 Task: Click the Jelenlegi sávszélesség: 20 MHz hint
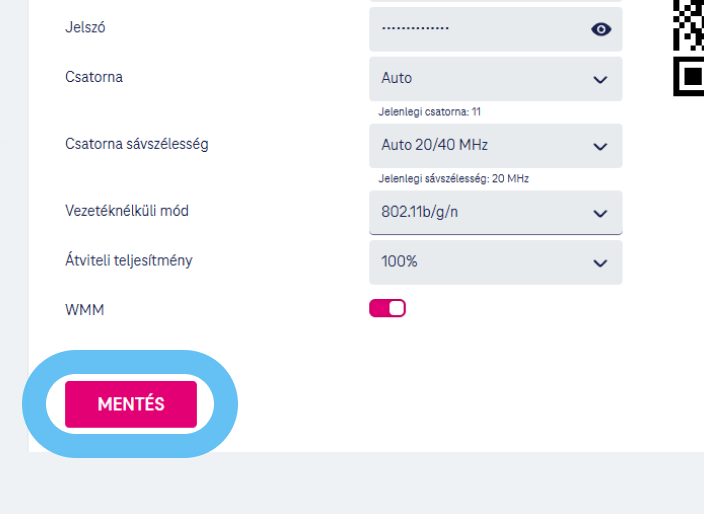pyautogui.click(x=453, y=178)
